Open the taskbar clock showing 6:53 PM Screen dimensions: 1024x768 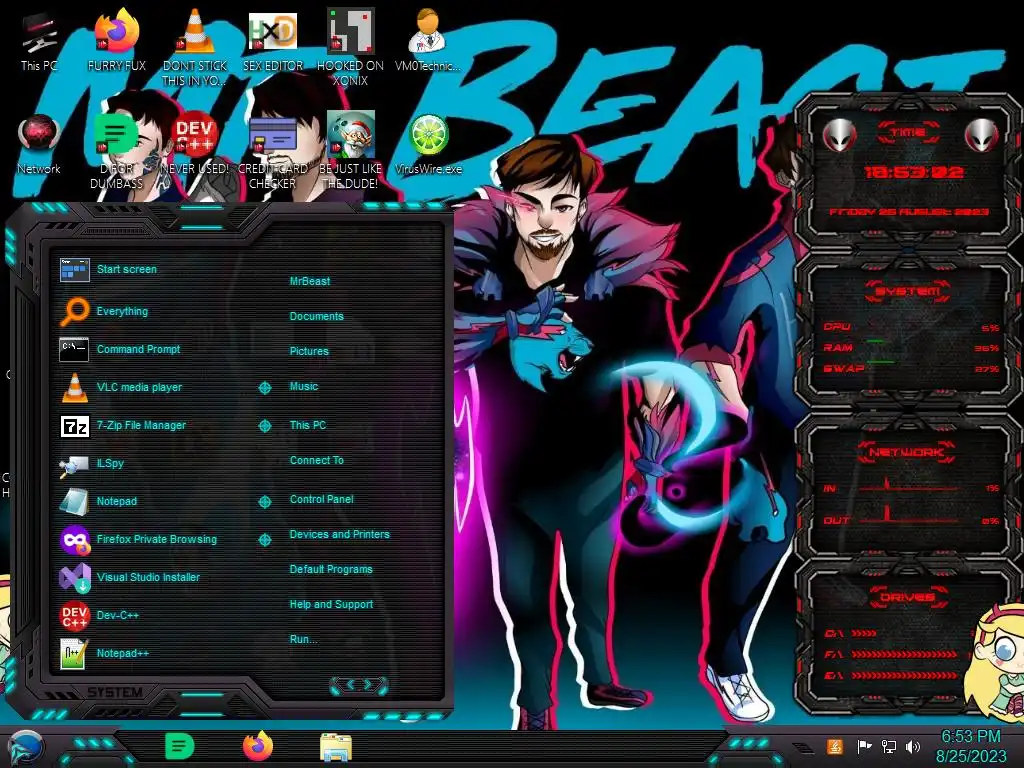coord(971,746)
